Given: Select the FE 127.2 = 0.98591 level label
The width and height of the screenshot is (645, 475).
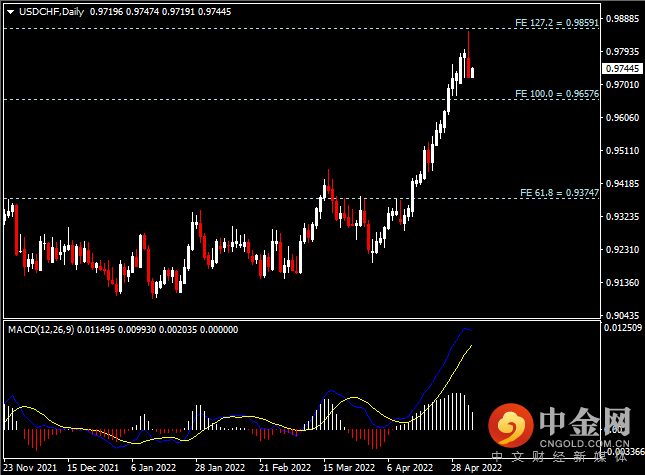Looking at the screenshot, I should pos(557,23).
